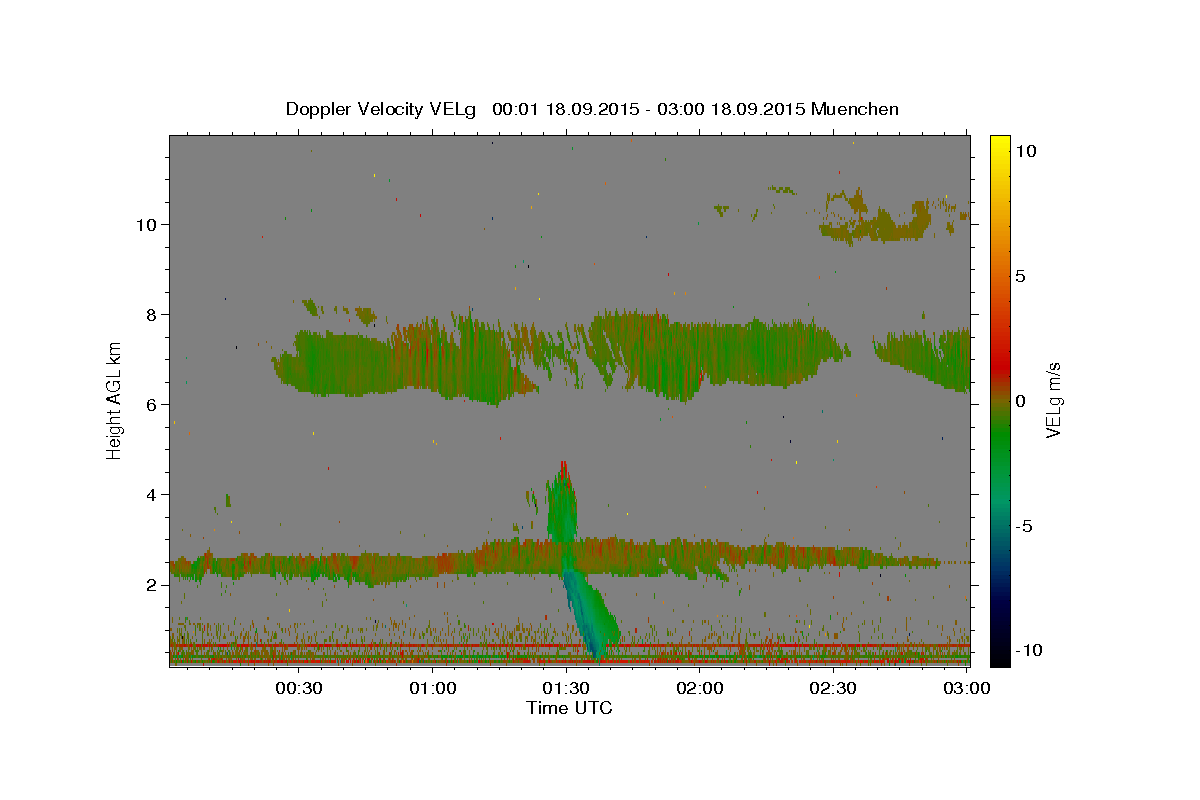Click the 'Height AGL km' axis label
Image resolution: width=1200 pixels, height=800 pixels.
click(x=115, y=401)
